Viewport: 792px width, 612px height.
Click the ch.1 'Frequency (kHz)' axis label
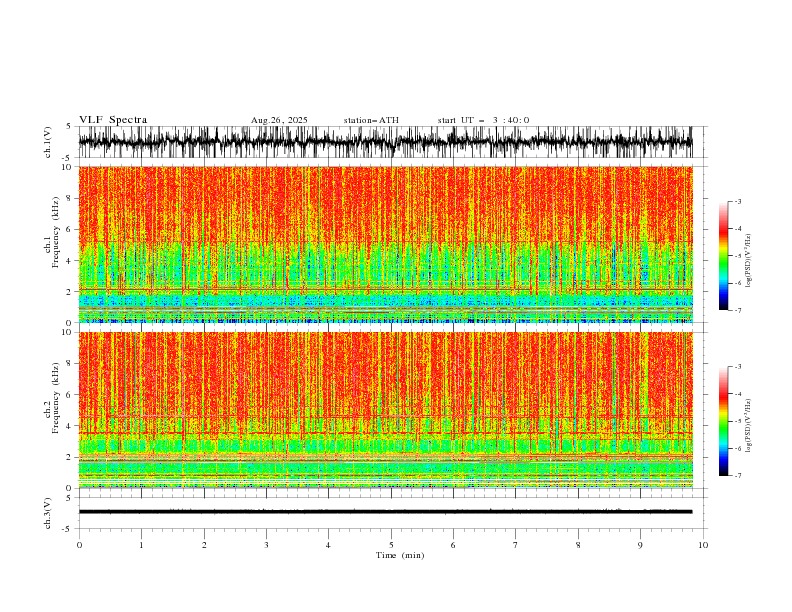tap(56, 232)
